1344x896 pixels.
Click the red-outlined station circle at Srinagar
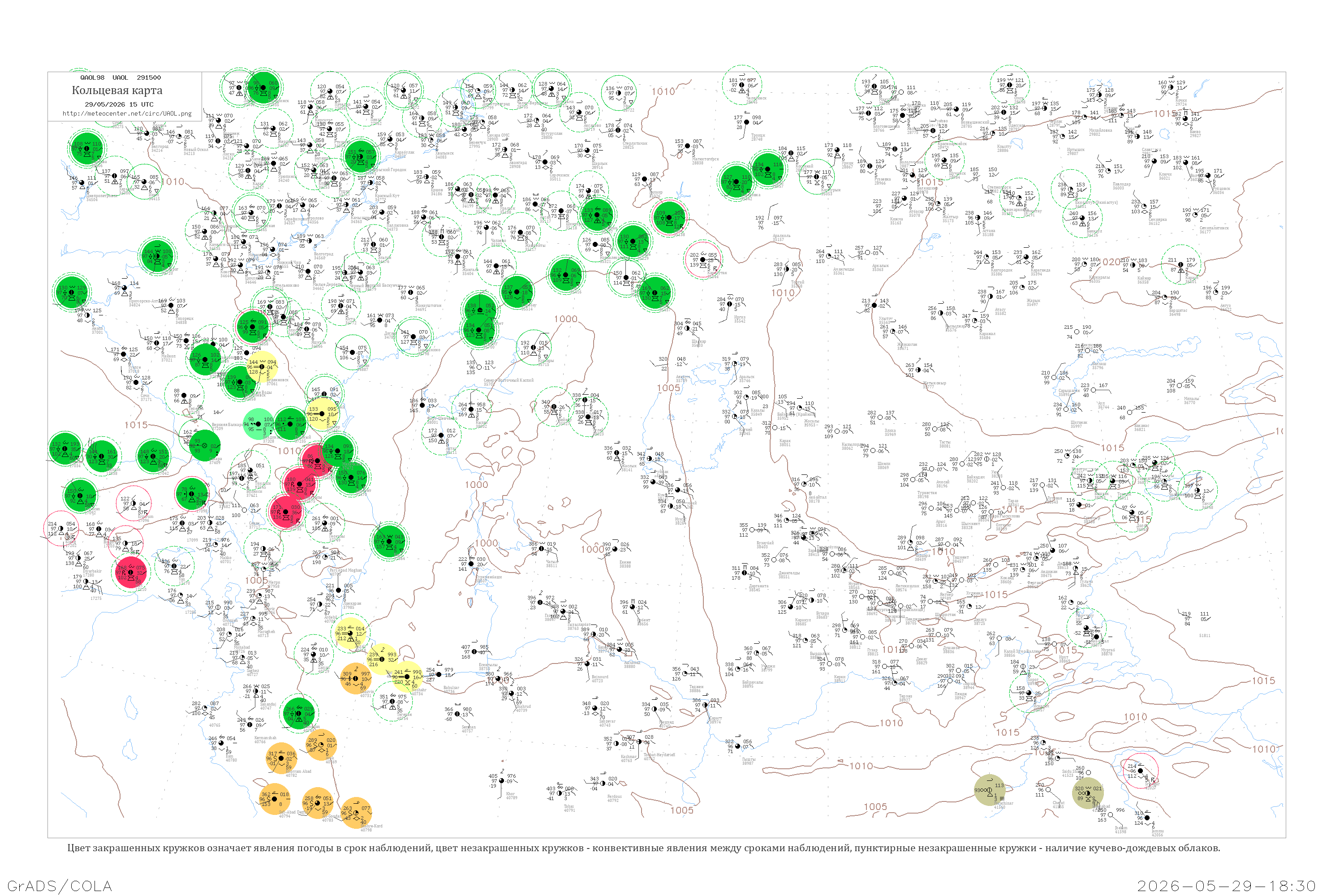pyautogui.click(x=1140, y=770)
